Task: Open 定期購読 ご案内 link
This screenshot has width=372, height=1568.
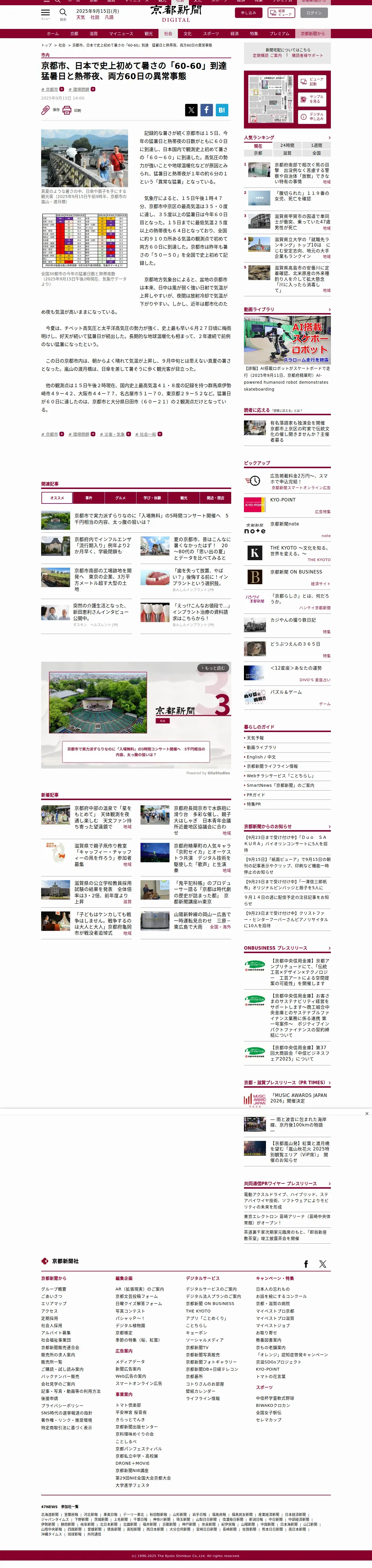Action: (x=268, y=55)
